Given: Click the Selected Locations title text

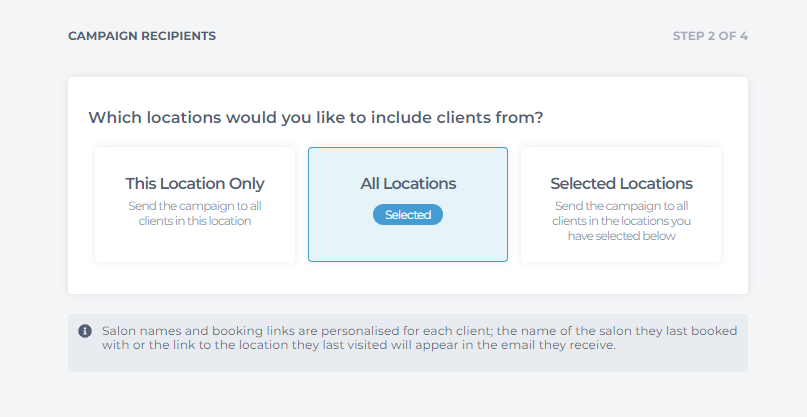Looking at the screenshot, I should click(621, 183).
